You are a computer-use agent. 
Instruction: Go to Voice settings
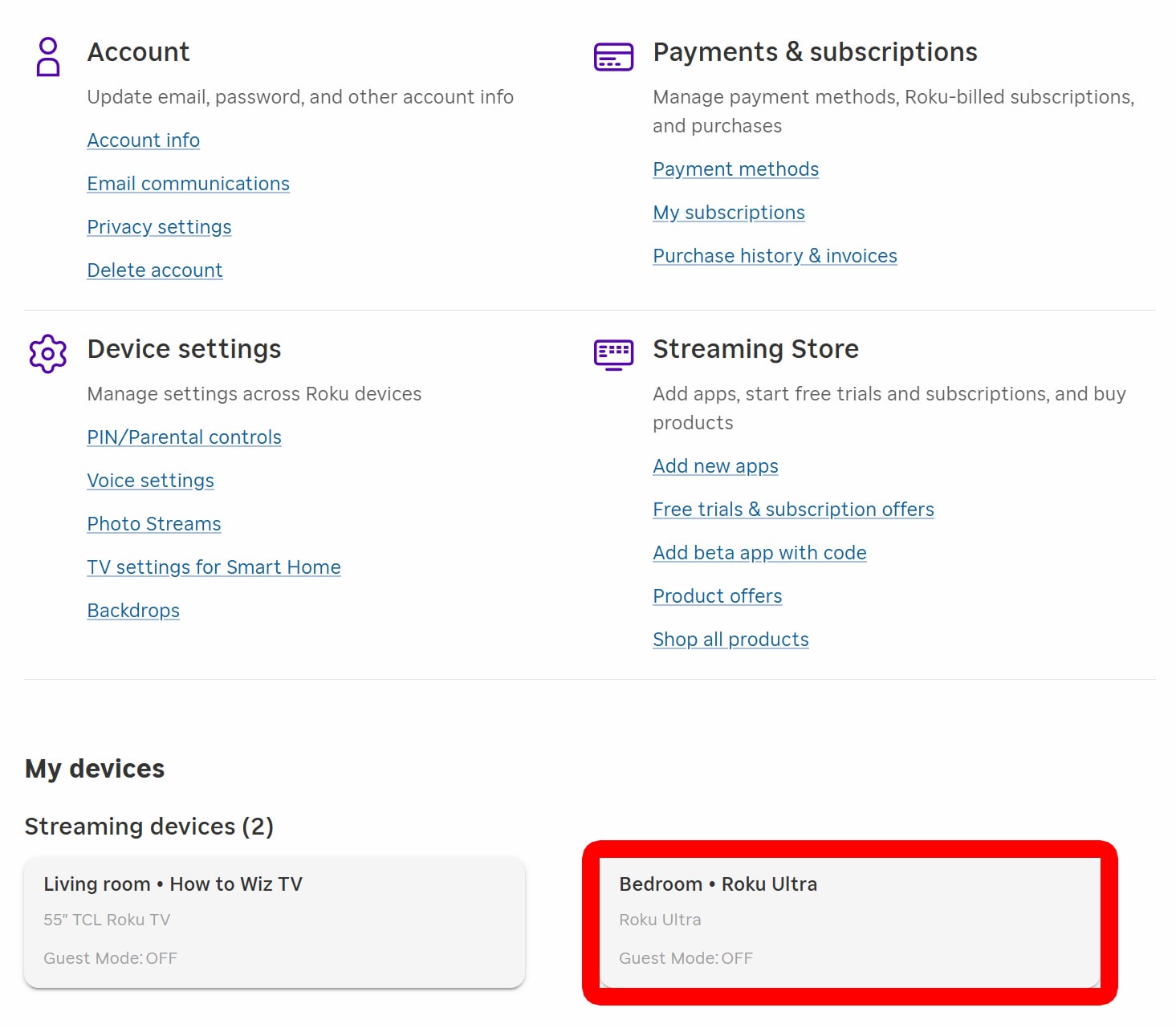pyautogui.click(x=150, y=481)
